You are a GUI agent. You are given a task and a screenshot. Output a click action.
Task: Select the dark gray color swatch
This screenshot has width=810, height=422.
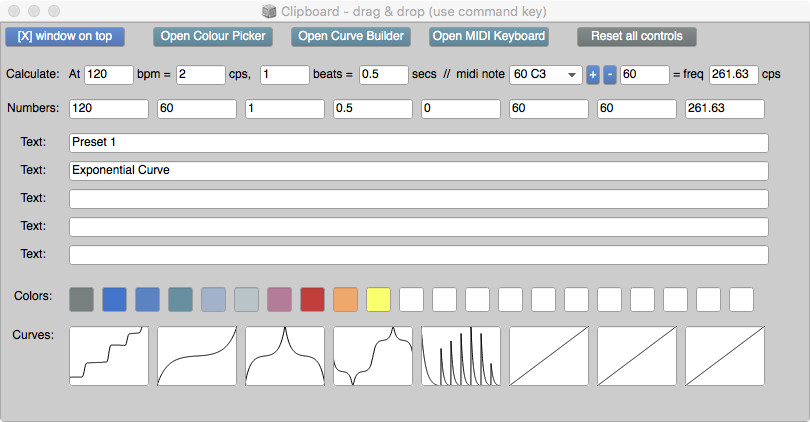tap(82, 299)
